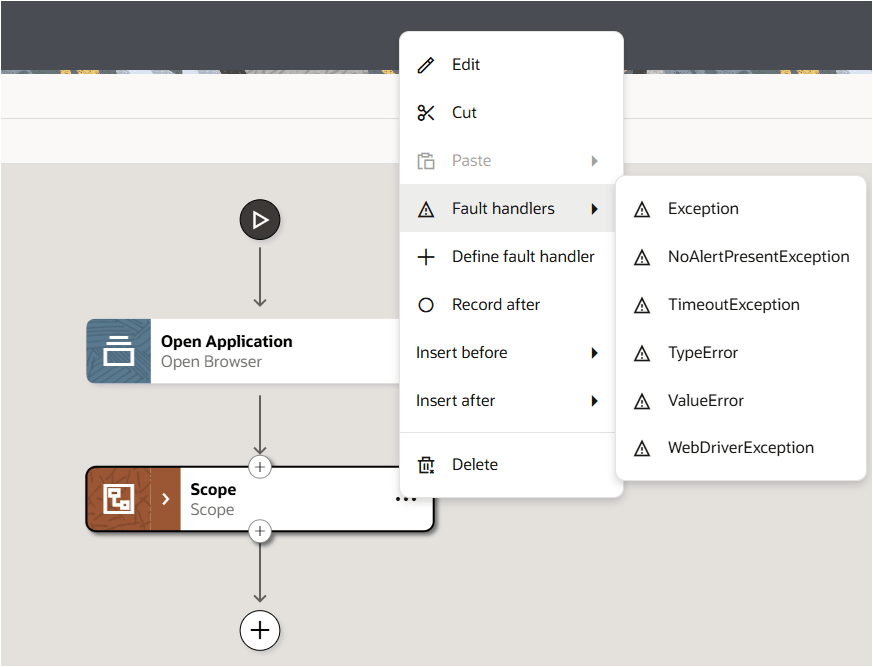Click the Record after circle icon
Screen dimensions: 873x667
pos(427,304)
